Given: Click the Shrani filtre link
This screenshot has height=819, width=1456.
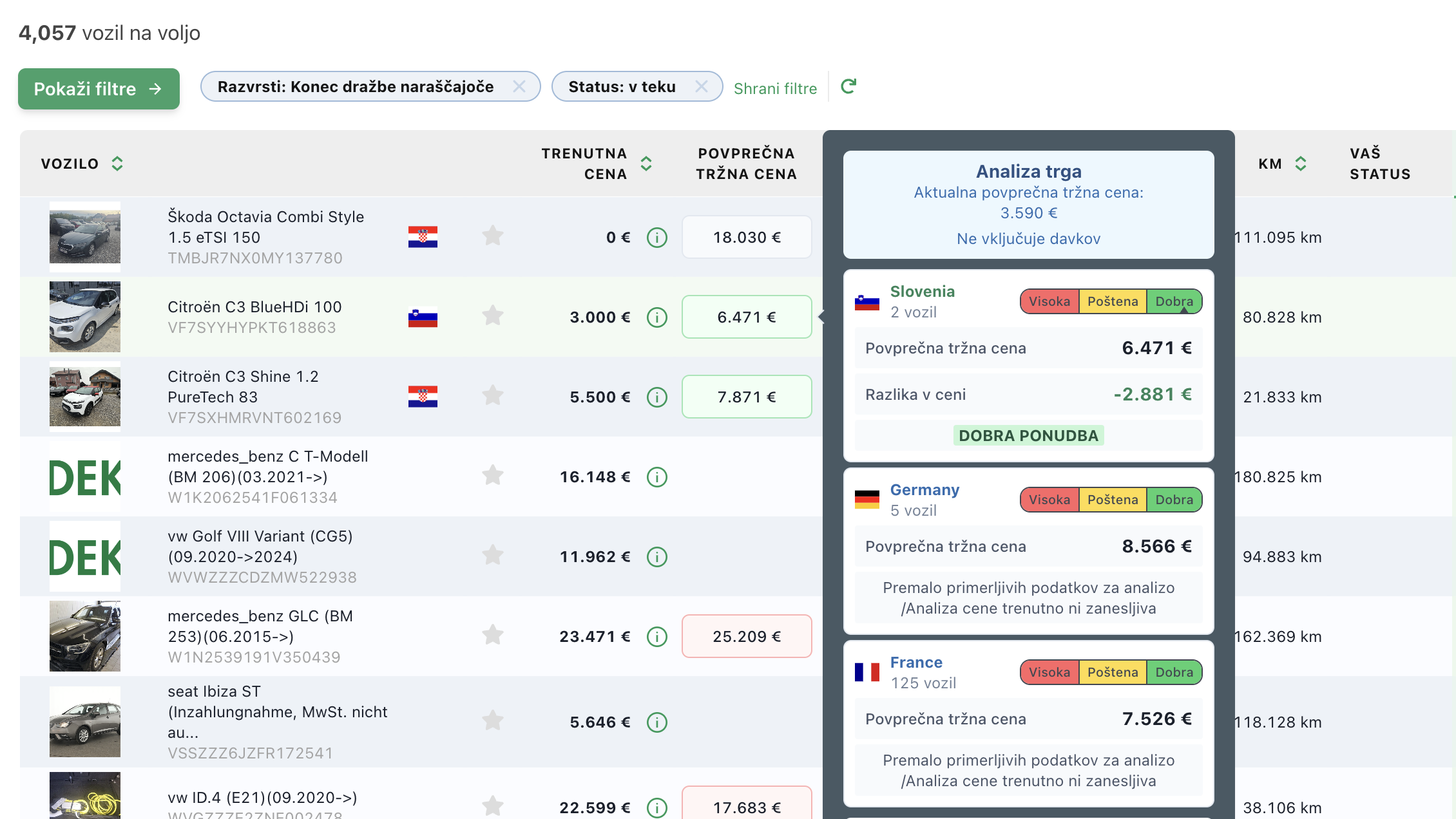Looking at the screenshot, I should (775, 88).
